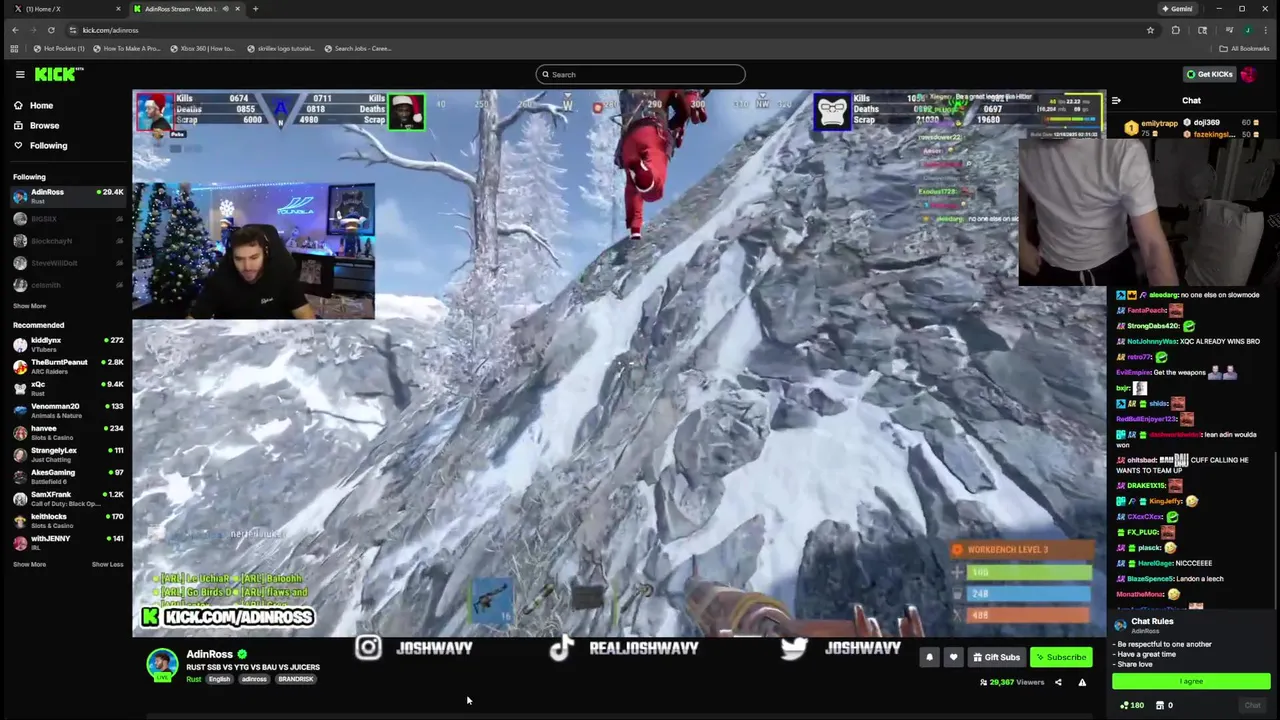The width and height of the screenshot is (1280, 720).
Task: Click the BRANDRISK tag
Action: [x=296, y=679]
